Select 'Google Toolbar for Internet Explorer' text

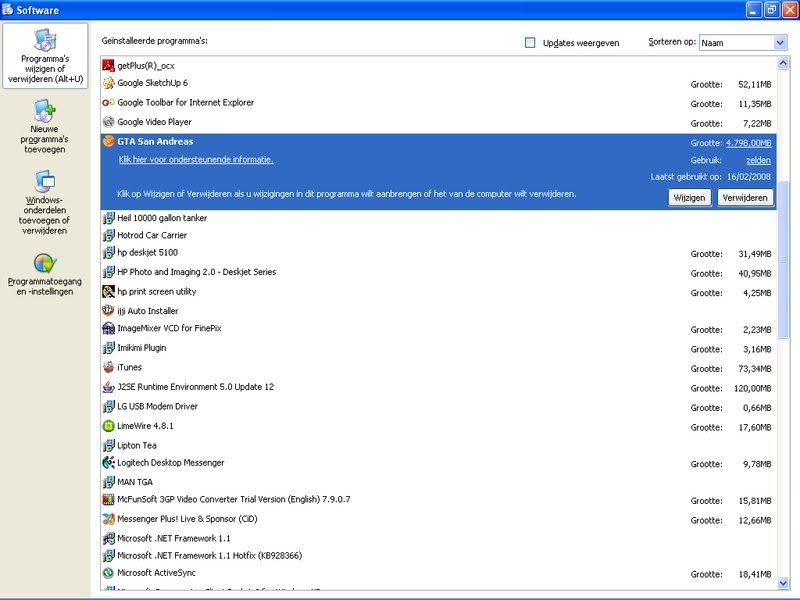pyautogui.click(x=186, y=103)
